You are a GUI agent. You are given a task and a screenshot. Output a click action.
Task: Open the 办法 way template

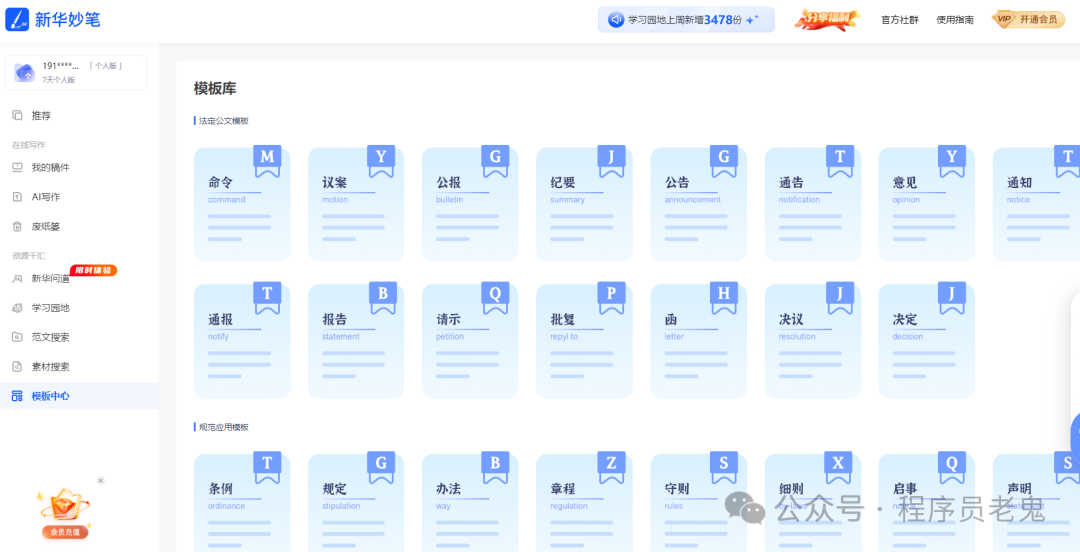[470, 503]
